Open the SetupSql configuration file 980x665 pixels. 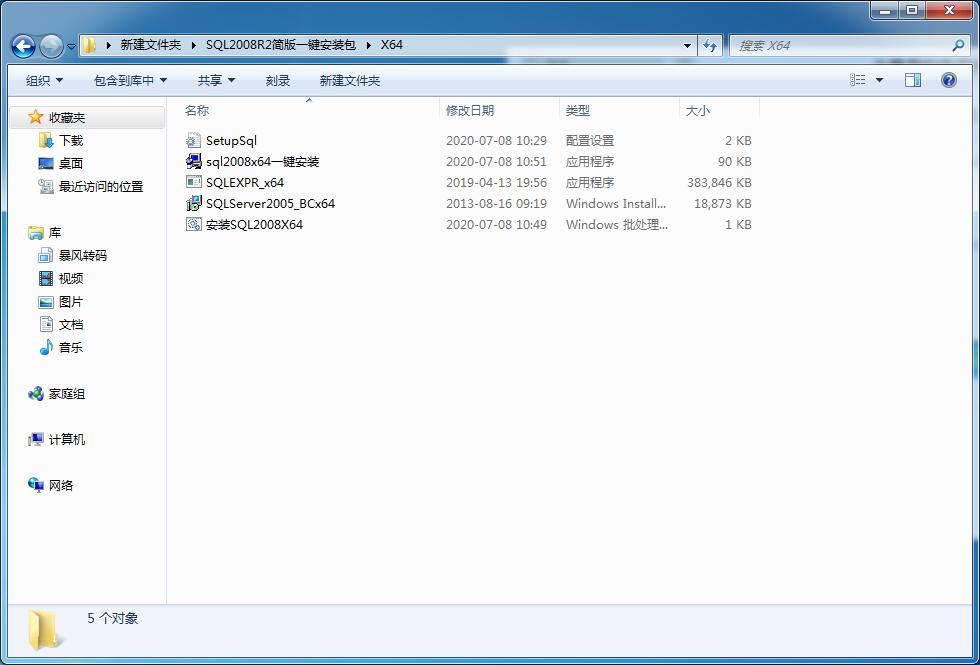pos(232,140)
